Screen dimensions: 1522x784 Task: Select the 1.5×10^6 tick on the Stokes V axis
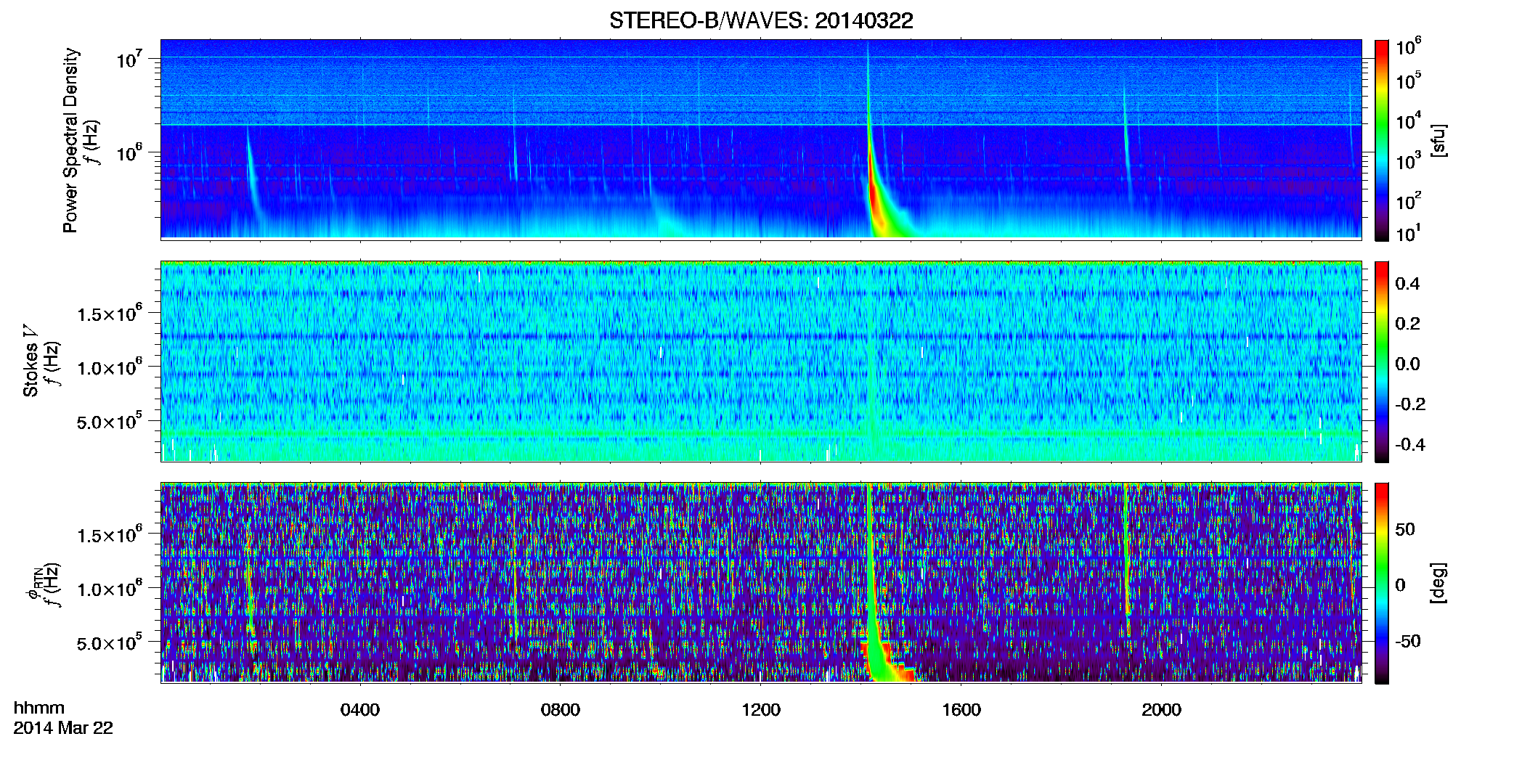point(110,314)
